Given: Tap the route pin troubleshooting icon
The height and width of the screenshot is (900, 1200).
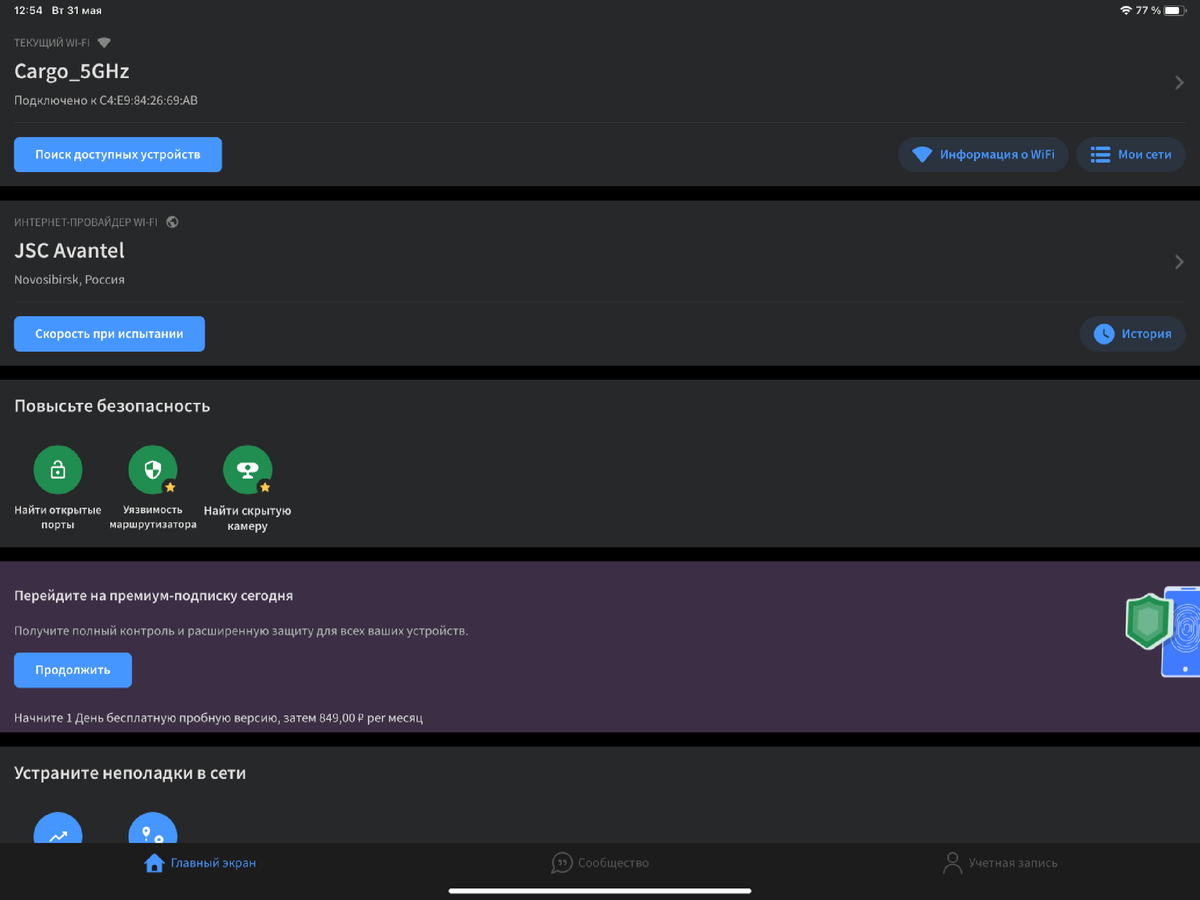Looking at the screenshot, I should 153,828.
